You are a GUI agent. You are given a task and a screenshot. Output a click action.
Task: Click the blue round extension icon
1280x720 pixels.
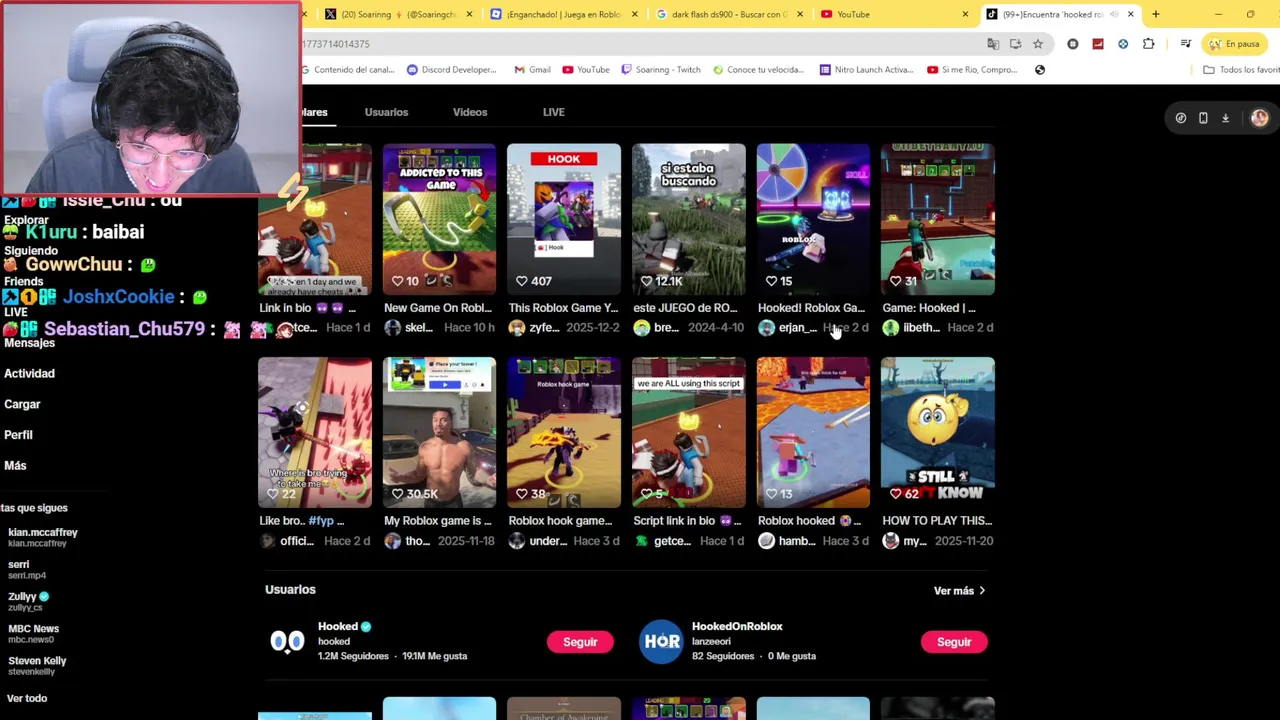tap(1123, 44)
